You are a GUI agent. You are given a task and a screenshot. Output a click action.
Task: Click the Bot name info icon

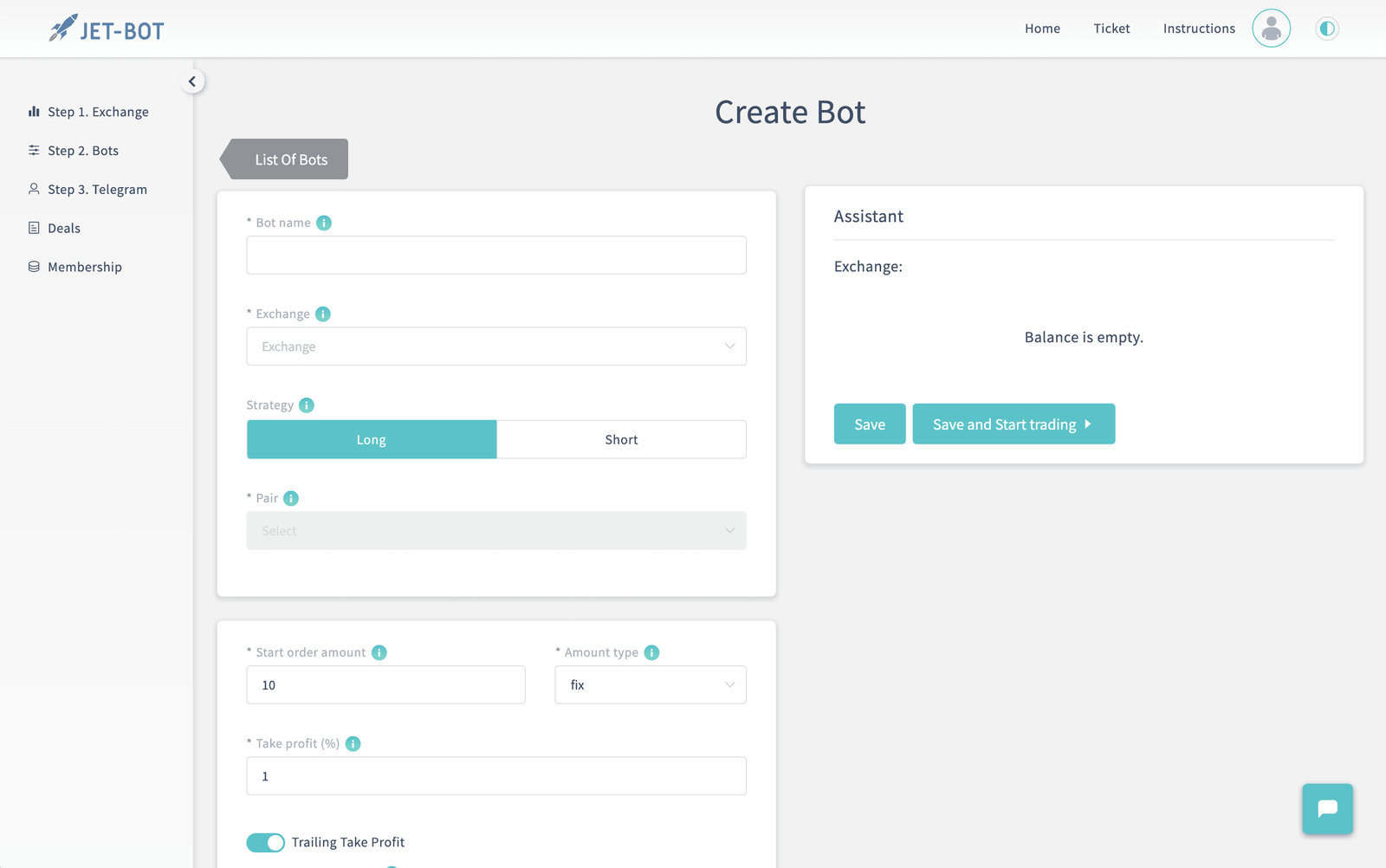pos(323,223)
